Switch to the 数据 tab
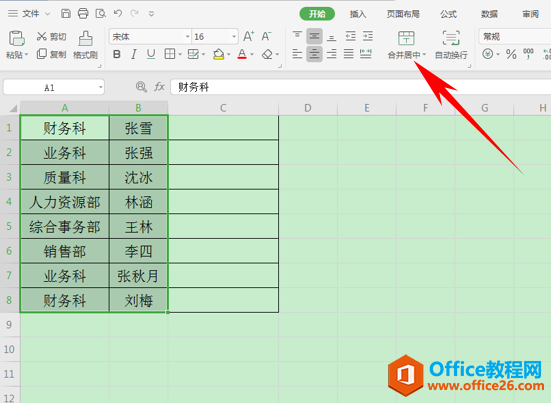Screen dimensions: 551x403 point(489,14)
